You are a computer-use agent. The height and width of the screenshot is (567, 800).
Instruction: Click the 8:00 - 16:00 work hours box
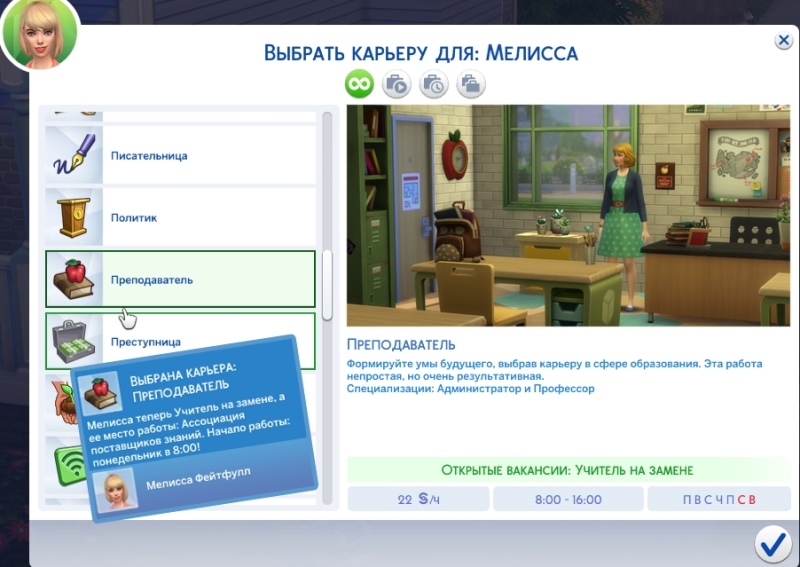pyautogui.click(x=568, y=499)
